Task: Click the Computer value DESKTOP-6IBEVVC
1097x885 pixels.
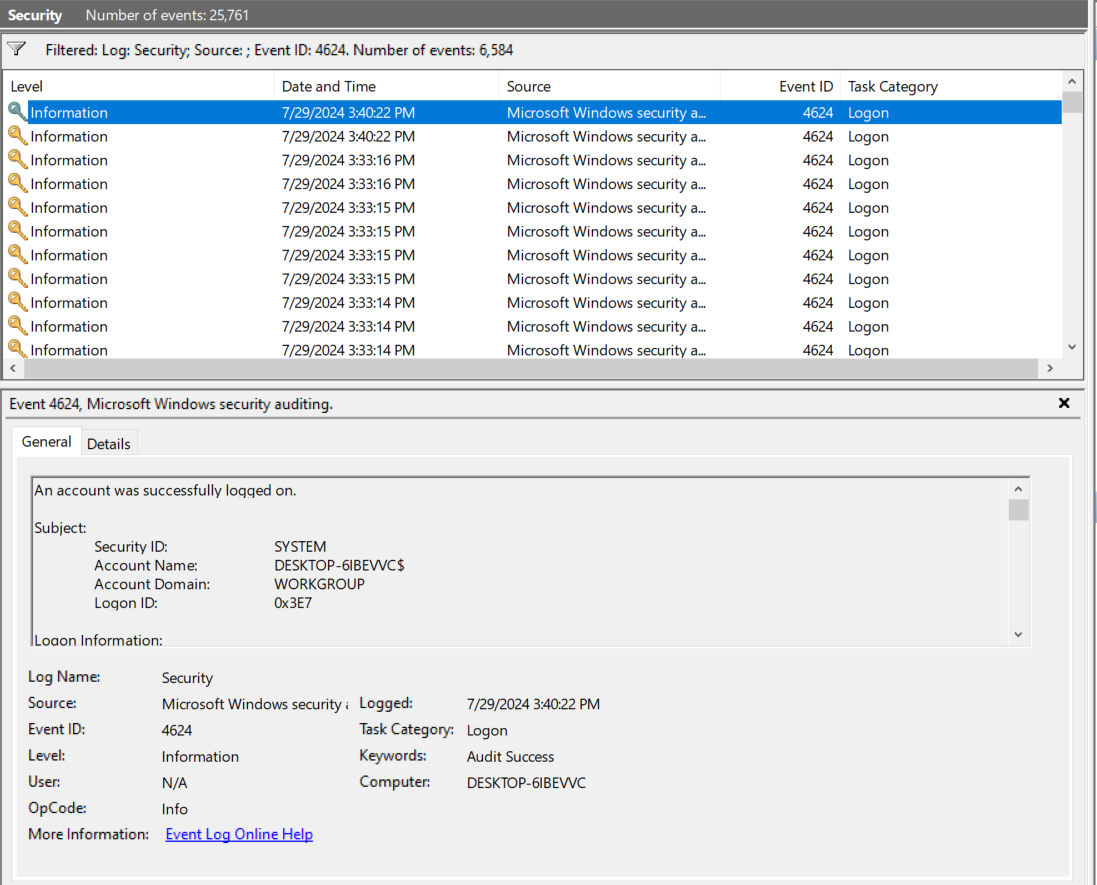Action: (x=526, y=783)
